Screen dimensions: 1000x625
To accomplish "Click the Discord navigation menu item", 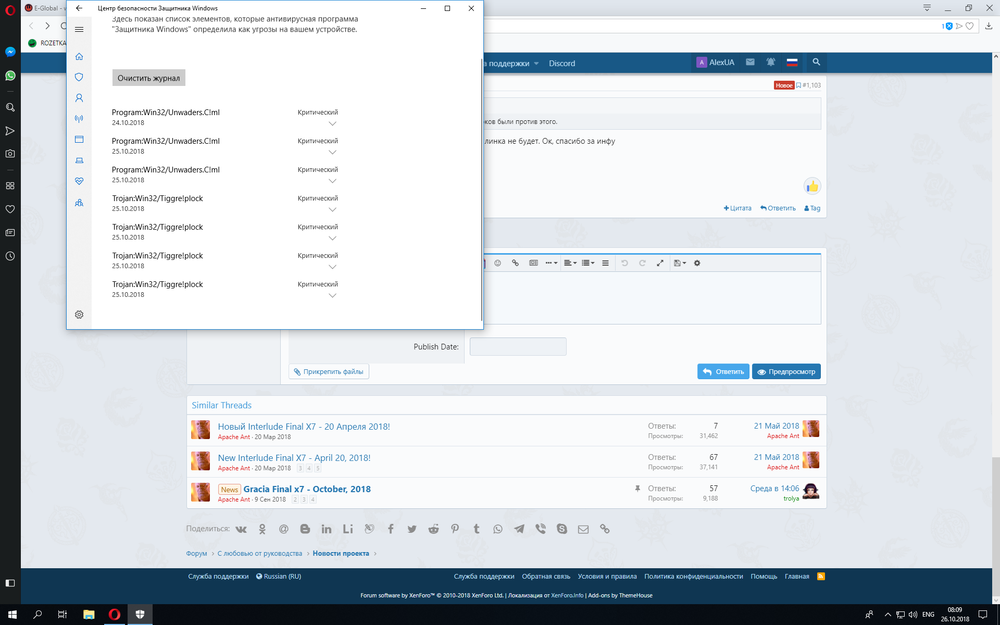I will (x=562, y=63).
